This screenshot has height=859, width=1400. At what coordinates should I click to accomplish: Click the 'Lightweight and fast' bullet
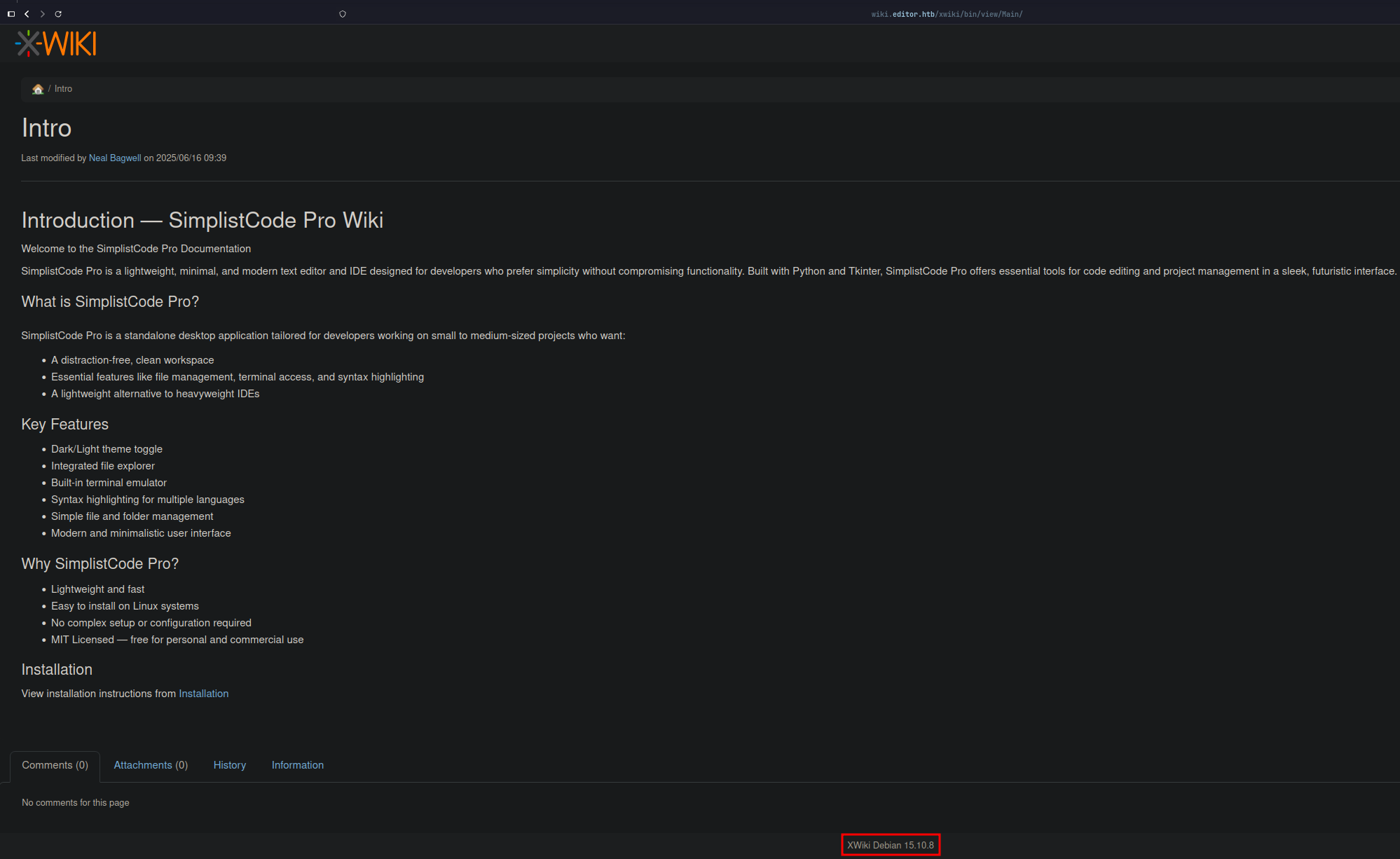[98, 589]
